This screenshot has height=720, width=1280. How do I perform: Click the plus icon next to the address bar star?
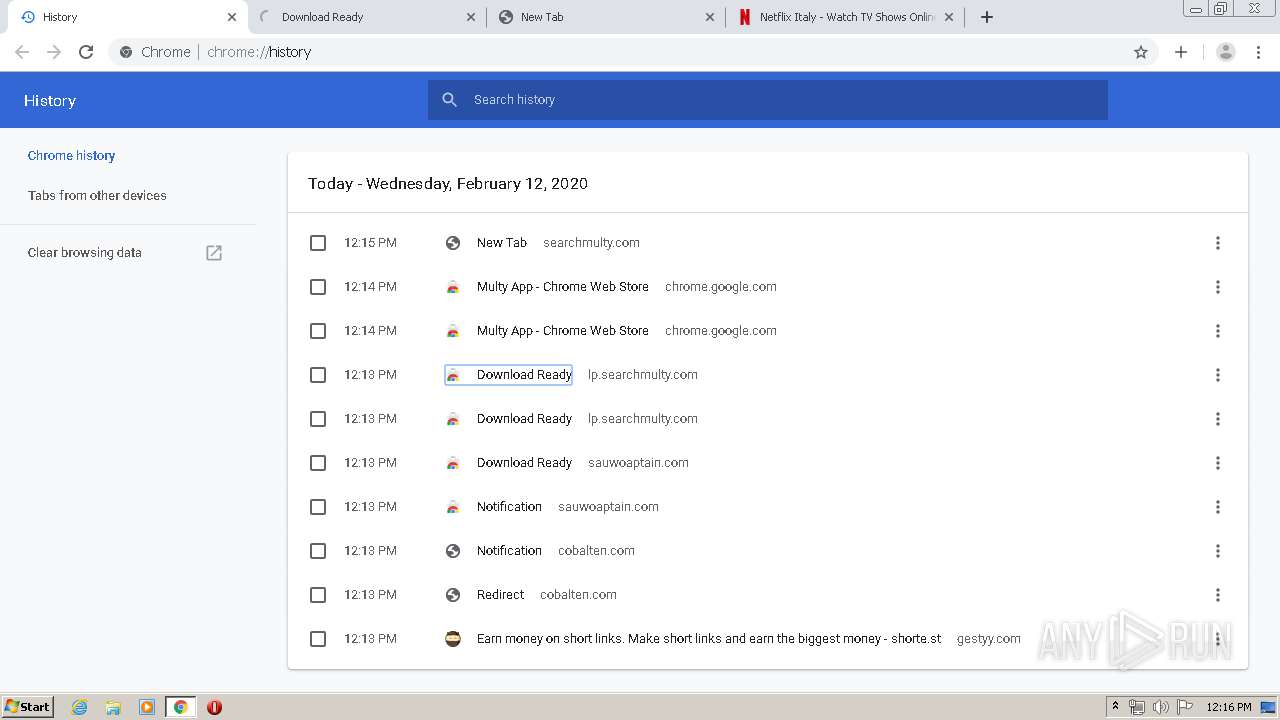pyautogui.click(x=1181, y=52)
